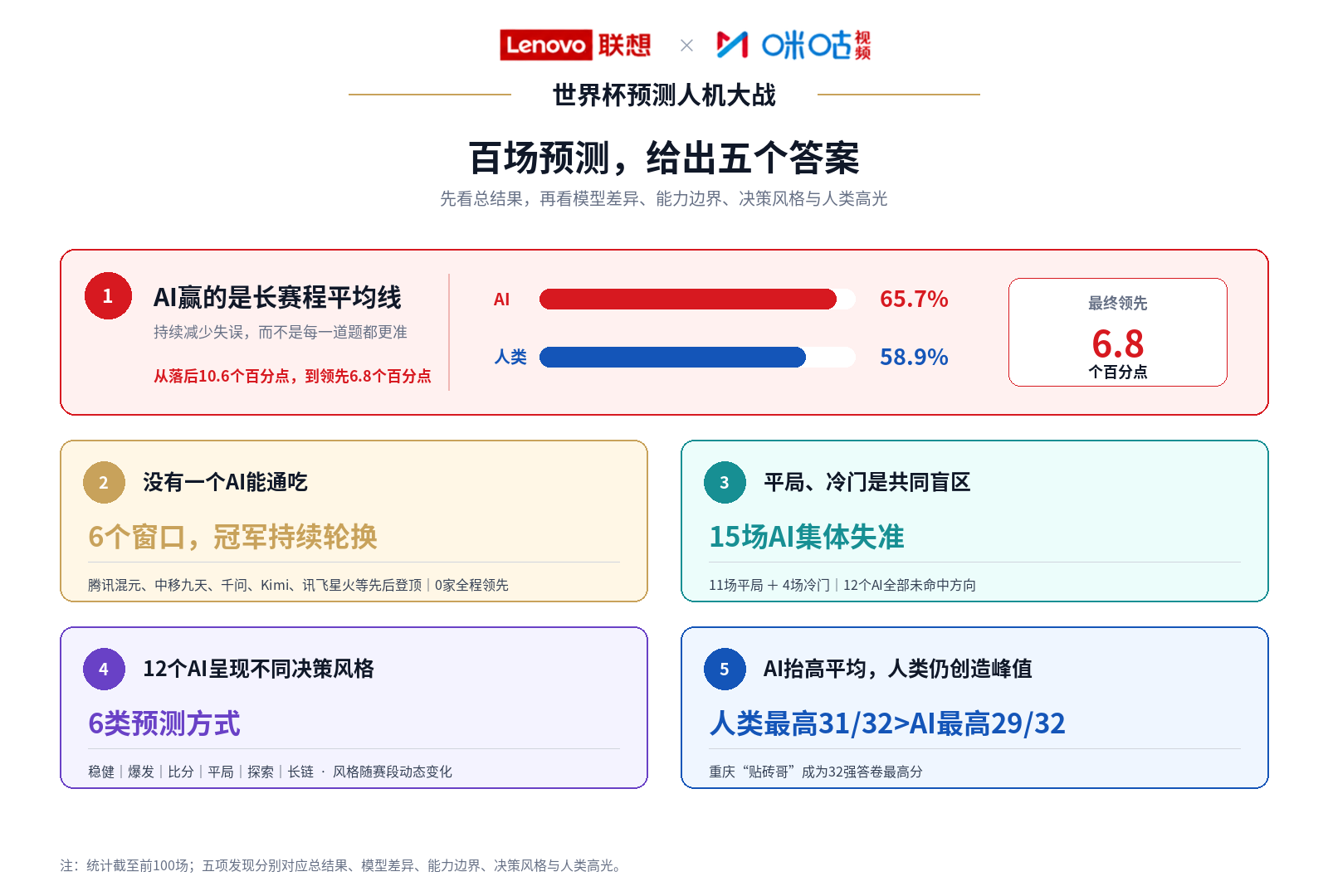Screen dimensions: 1328x896
Task: Click the 百场预测，给出五个答案 headline
Action: click(x=664, y=158)
